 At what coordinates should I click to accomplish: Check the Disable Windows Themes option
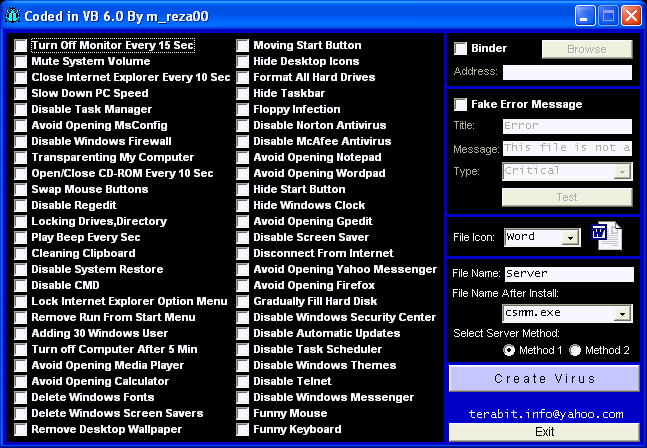pyautogui.click(x=243, y=365)
